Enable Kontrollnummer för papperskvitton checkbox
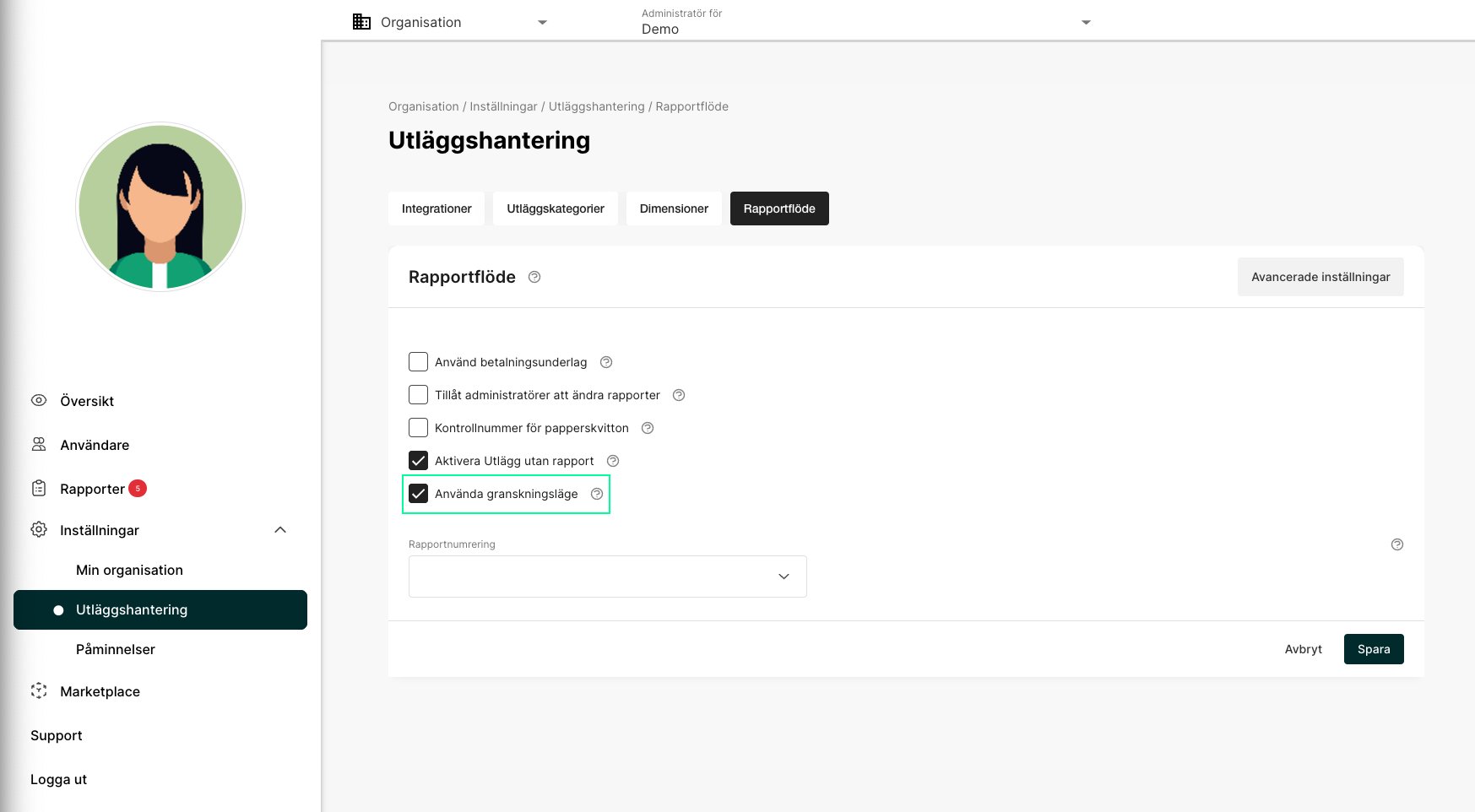Viewport: 1475px width, 812px height. click(418, 428)
